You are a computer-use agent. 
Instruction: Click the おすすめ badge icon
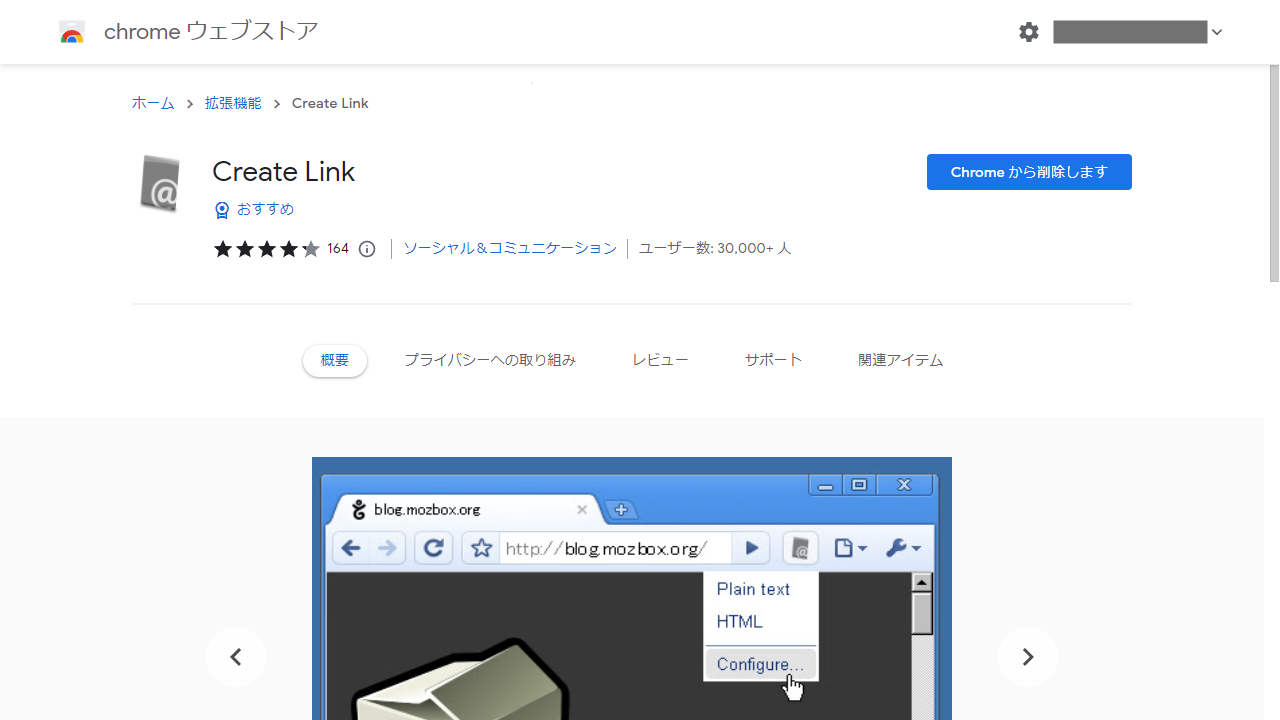tap(222, 210)
